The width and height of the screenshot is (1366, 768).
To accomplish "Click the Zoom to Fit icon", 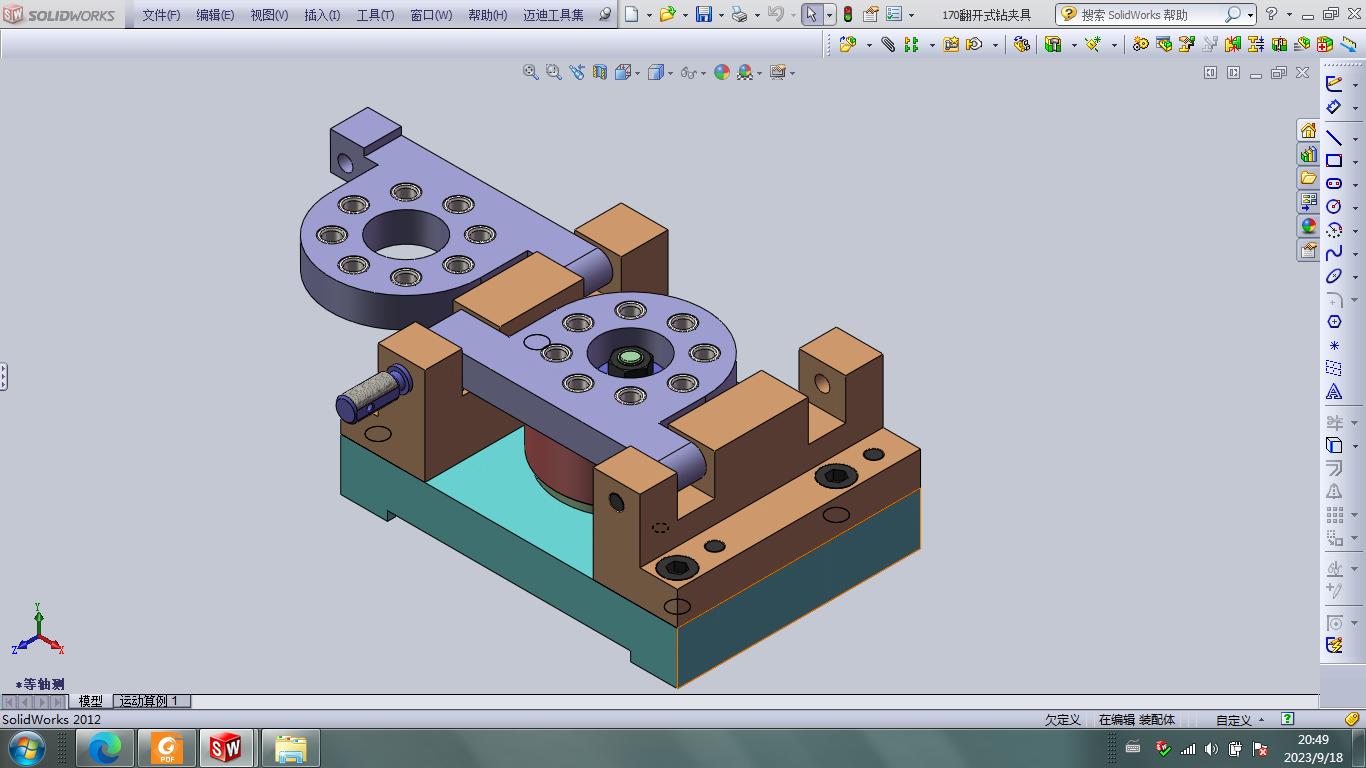I will pos(531,72).
